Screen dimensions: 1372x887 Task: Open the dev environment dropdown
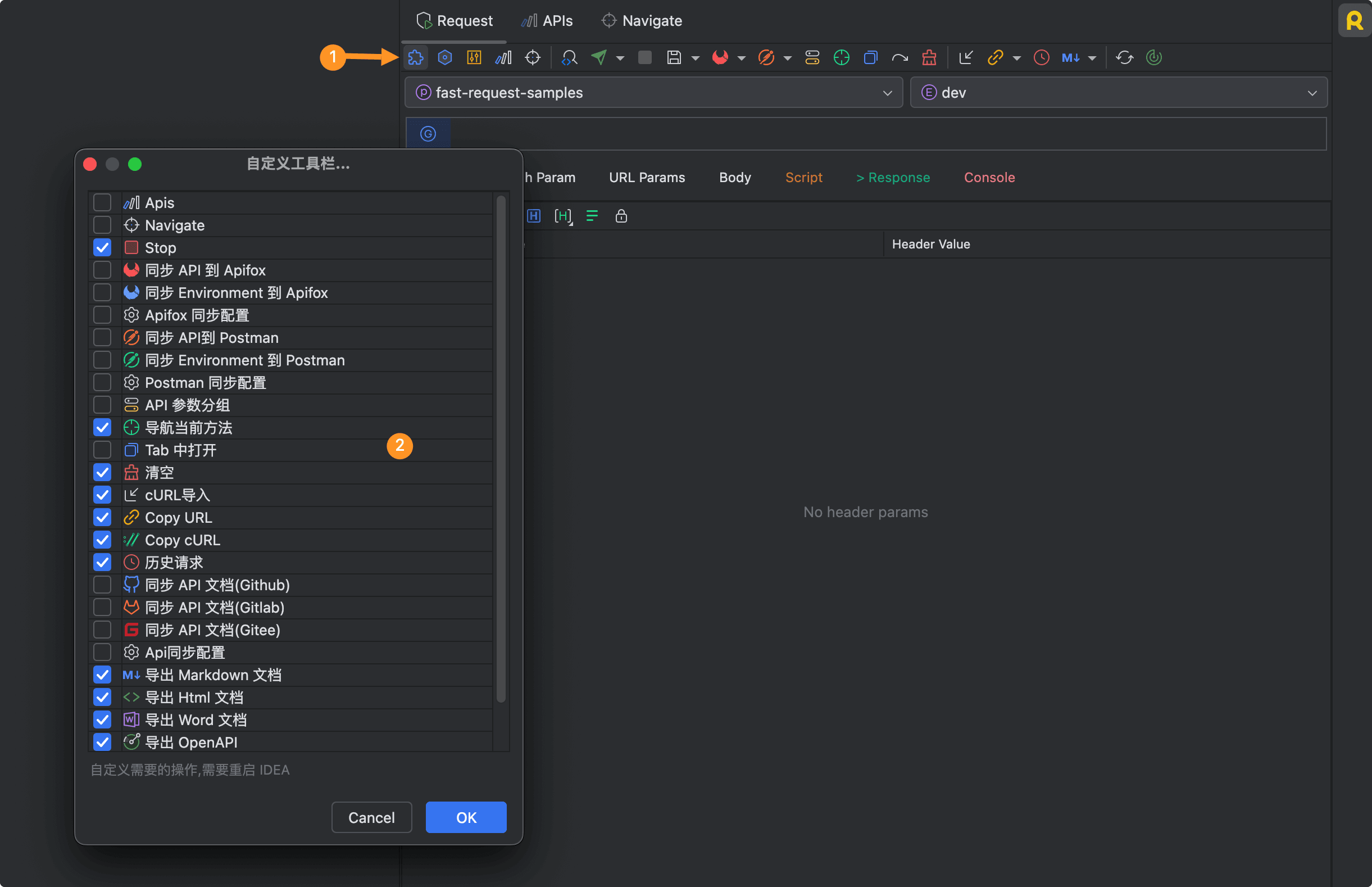tap(1117, 93)
